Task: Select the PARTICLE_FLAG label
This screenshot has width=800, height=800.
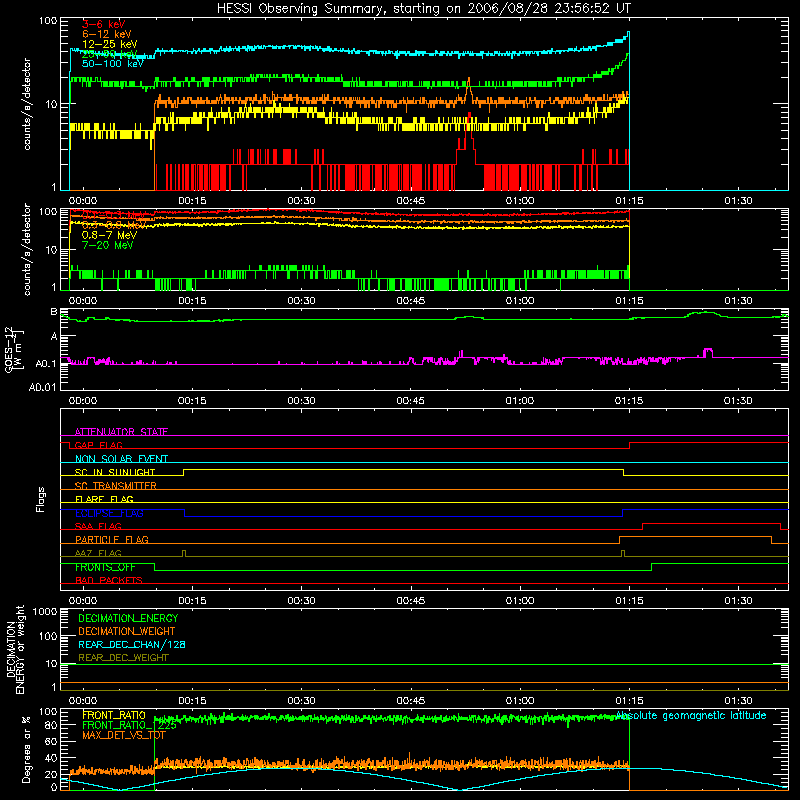Action: 112,539
